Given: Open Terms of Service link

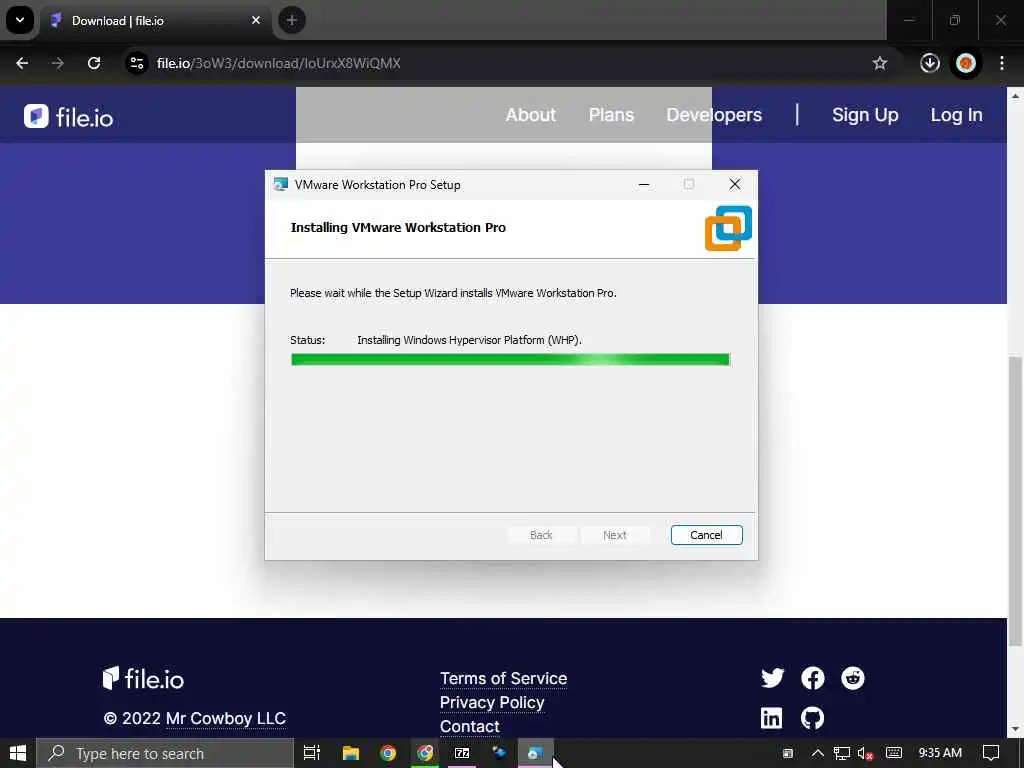Looking at the screenshot, I should tap(503, 679).
